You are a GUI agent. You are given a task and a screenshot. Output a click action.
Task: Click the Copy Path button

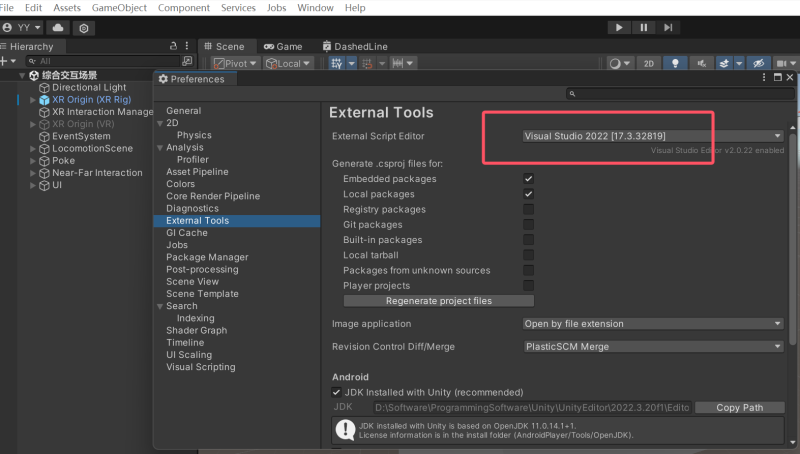[x=739, y=408]
